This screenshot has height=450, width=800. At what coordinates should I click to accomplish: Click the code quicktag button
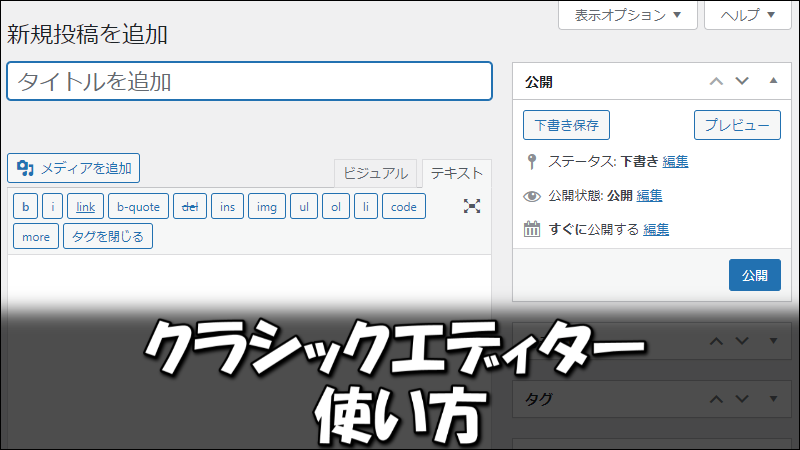(x=403, y=207)
